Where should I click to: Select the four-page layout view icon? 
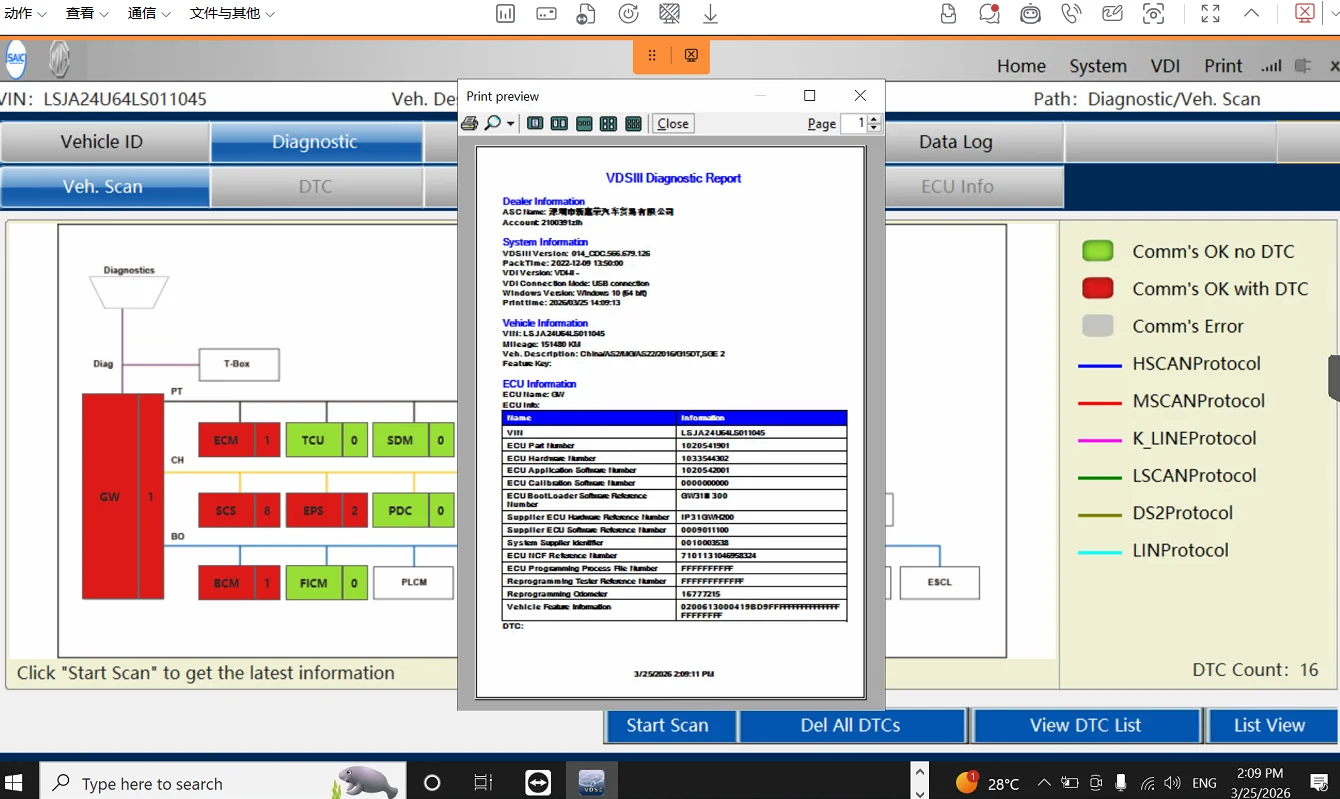[x=608, y=124]
